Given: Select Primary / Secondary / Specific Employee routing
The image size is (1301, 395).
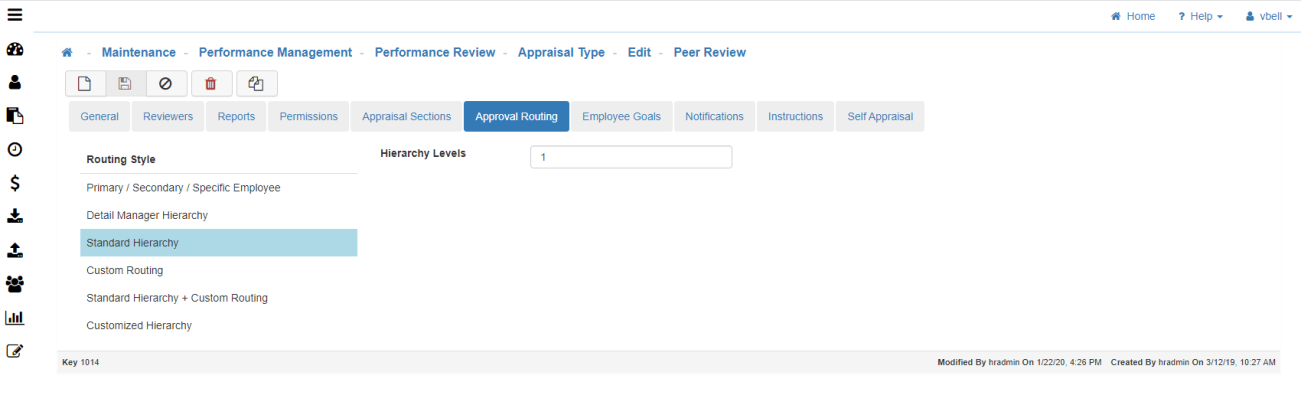Looking at the screenshot, I should point(218,188).
